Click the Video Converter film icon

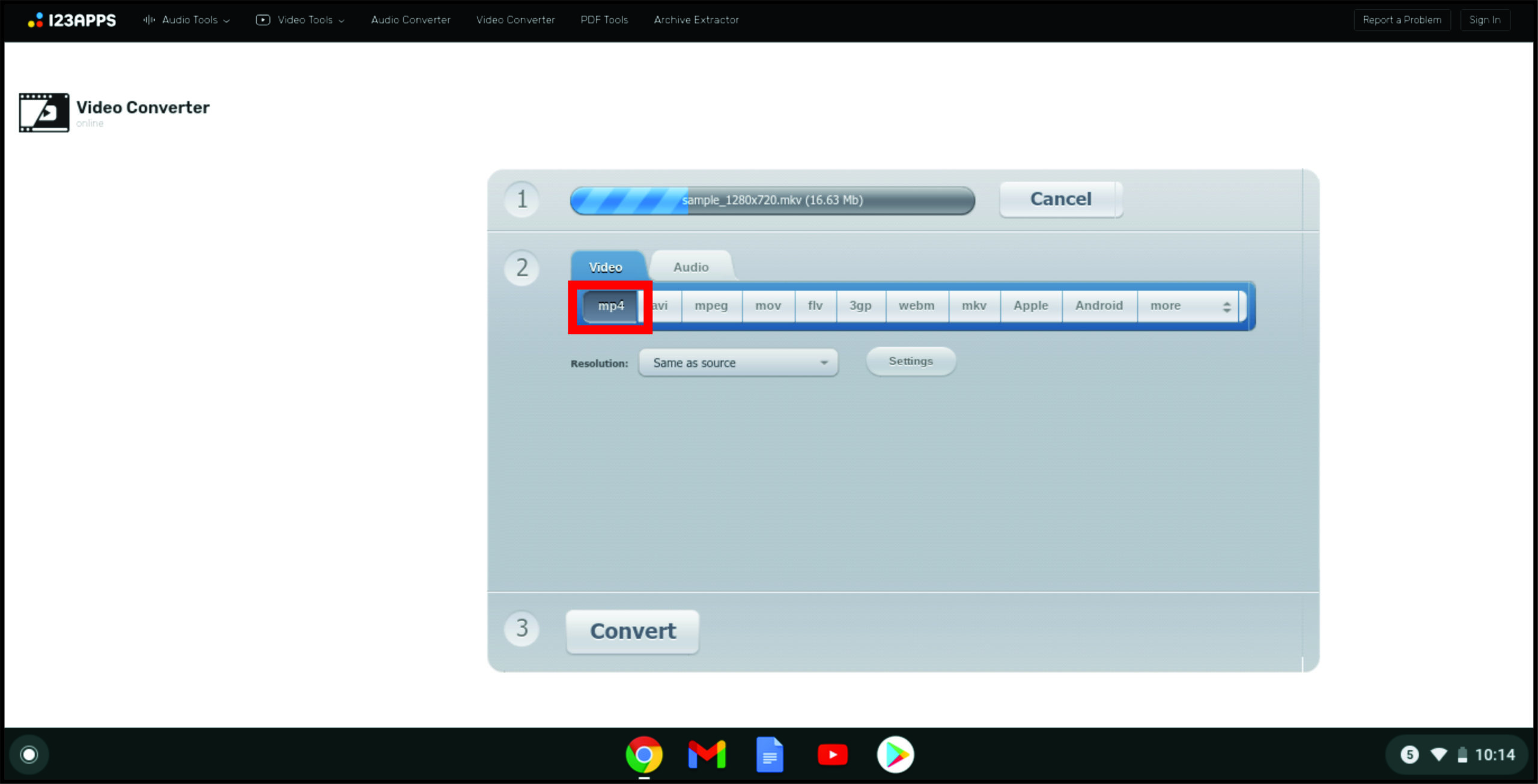coord(44,112)
